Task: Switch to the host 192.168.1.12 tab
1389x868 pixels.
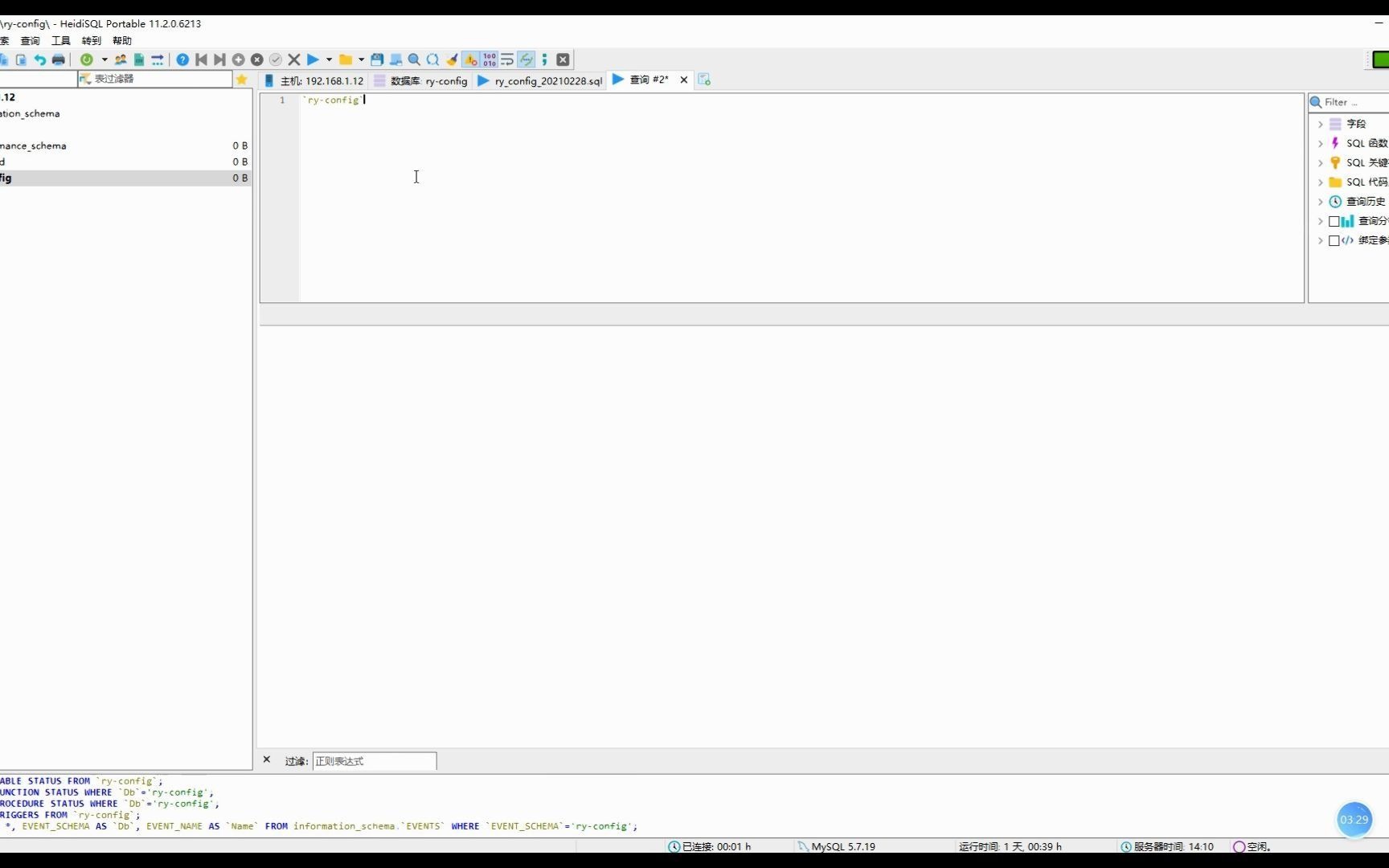Action: coord(314,80)
